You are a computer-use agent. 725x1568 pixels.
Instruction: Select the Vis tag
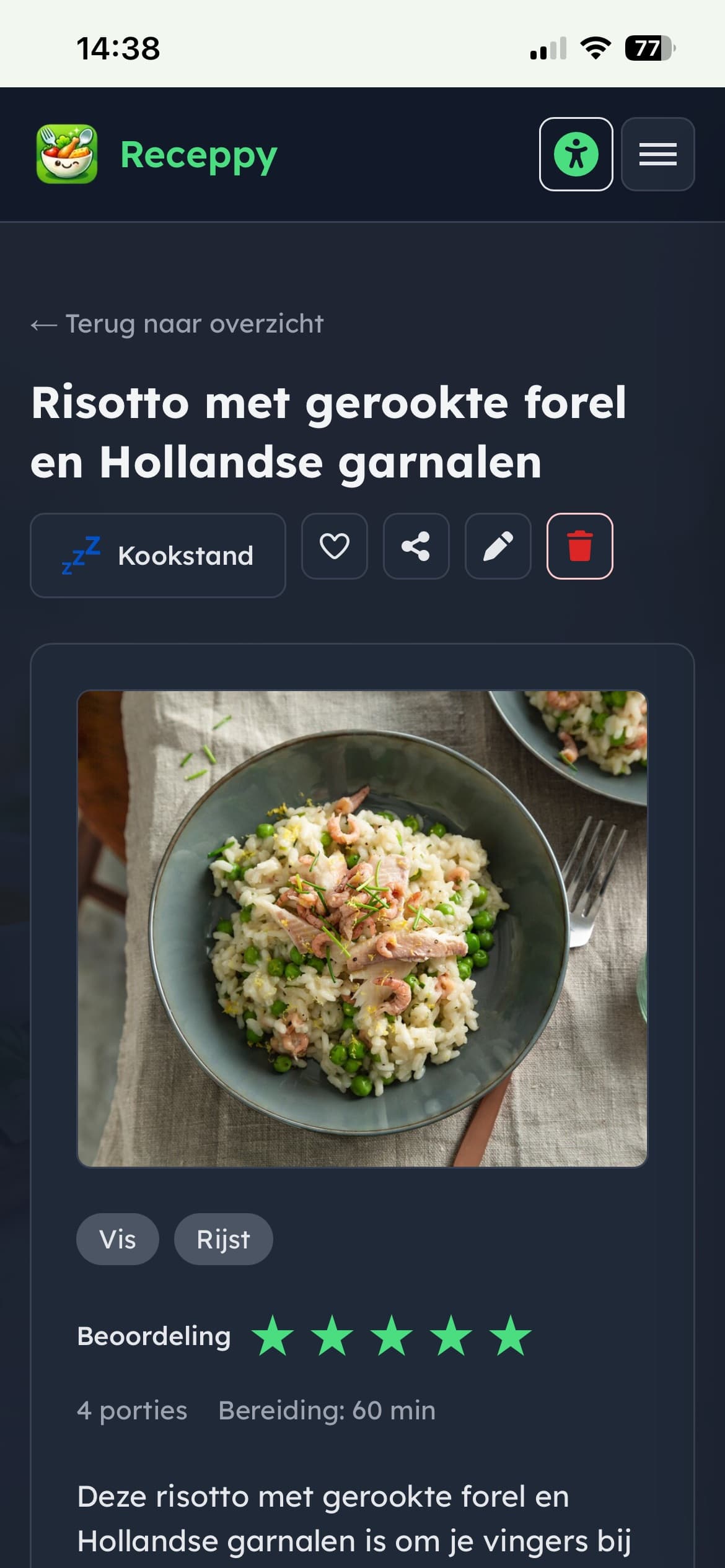coord(118,1239)
